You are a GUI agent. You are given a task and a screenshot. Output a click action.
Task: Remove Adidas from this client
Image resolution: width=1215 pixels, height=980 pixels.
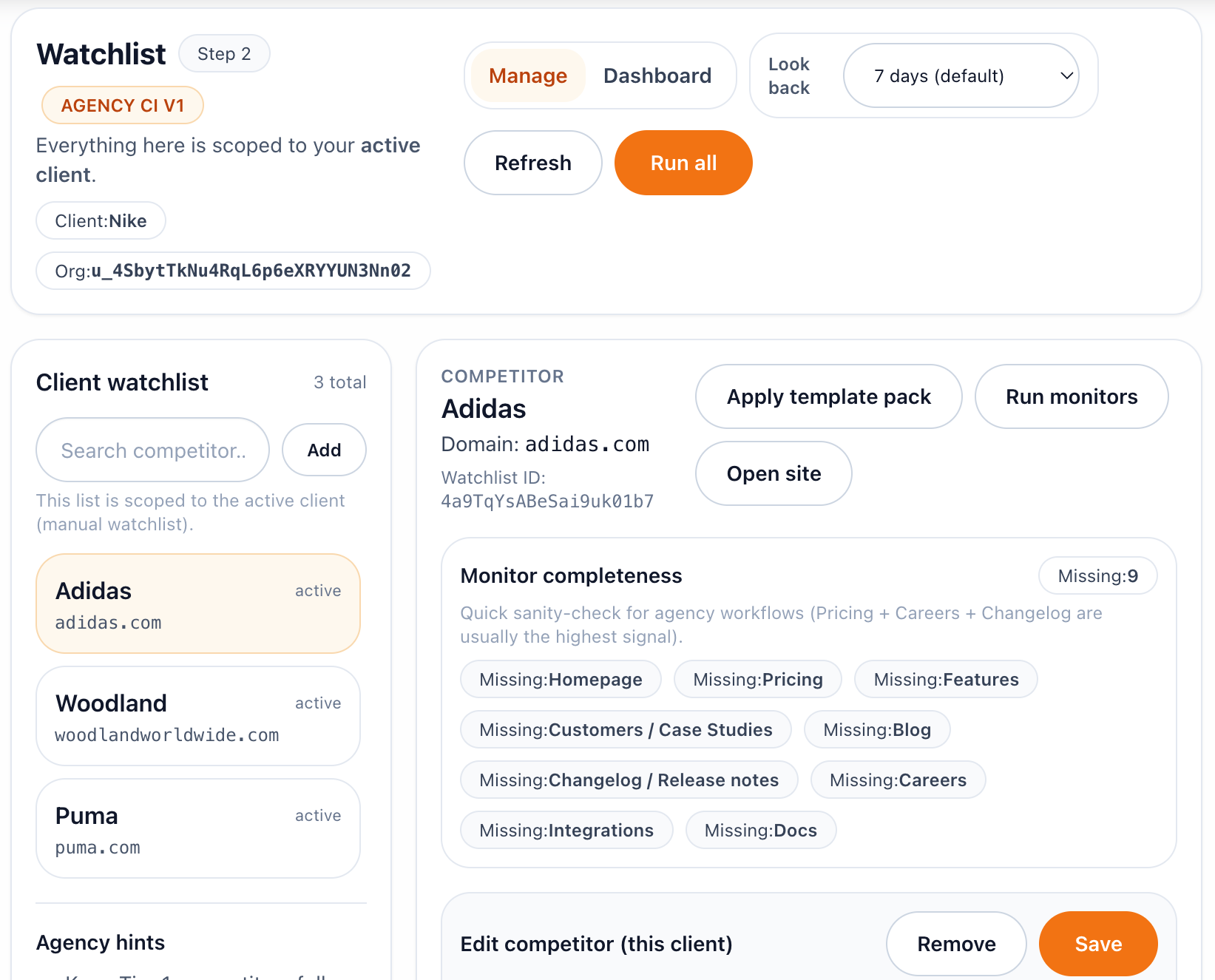955,944
